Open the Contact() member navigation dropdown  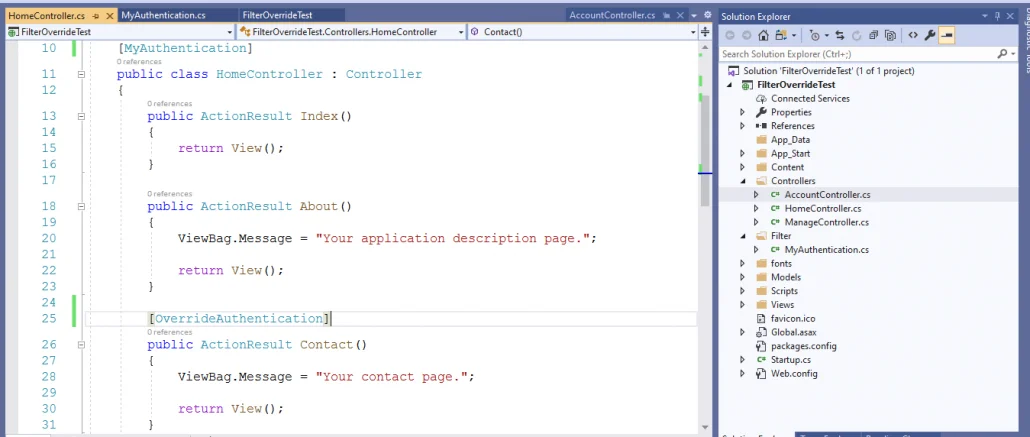[693, 32]
